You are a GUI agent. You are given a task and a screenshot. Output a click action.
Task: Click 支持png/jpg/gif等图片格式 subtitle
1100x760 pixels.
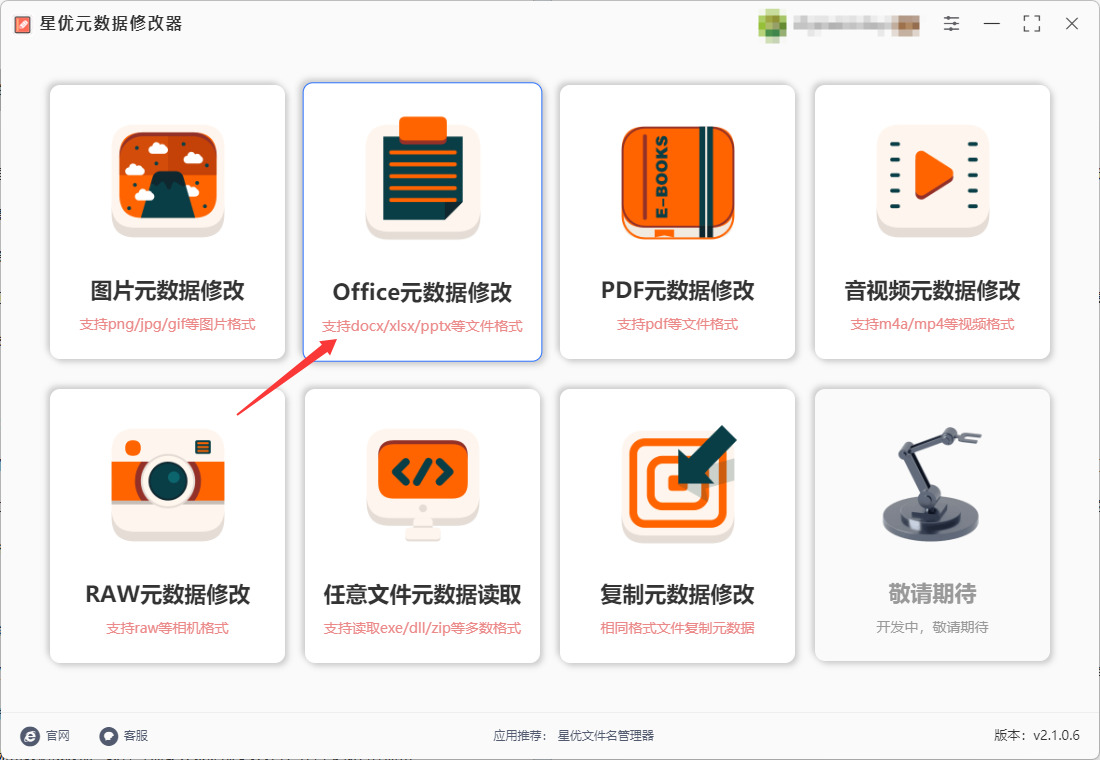[x=168, y=324]
